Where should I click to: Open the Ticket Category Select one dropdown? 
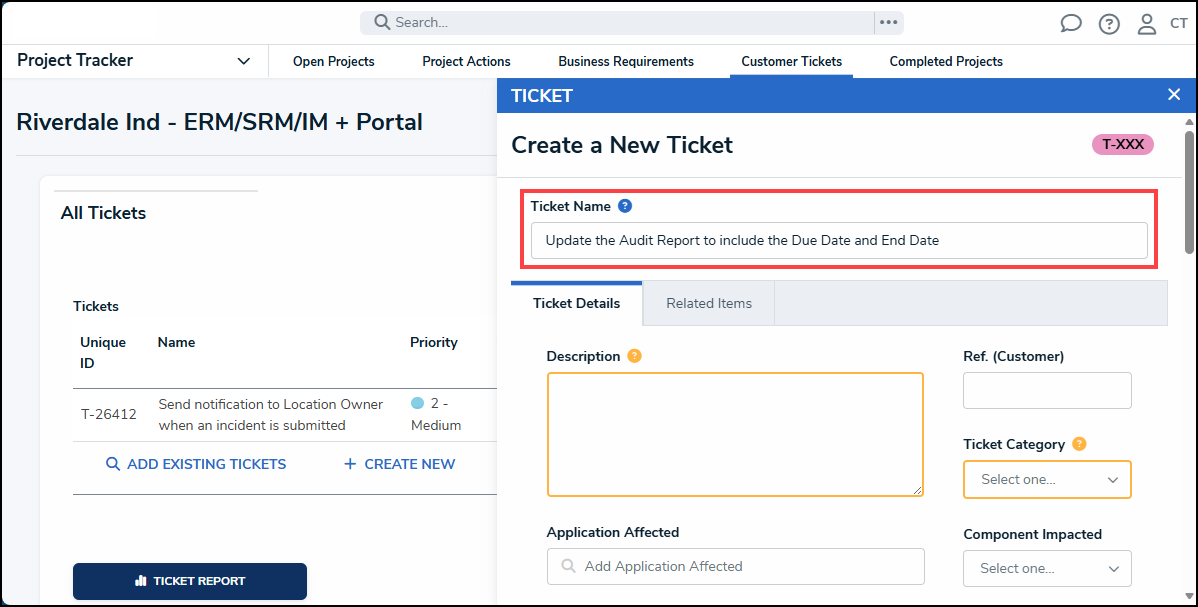point(1046,479)
